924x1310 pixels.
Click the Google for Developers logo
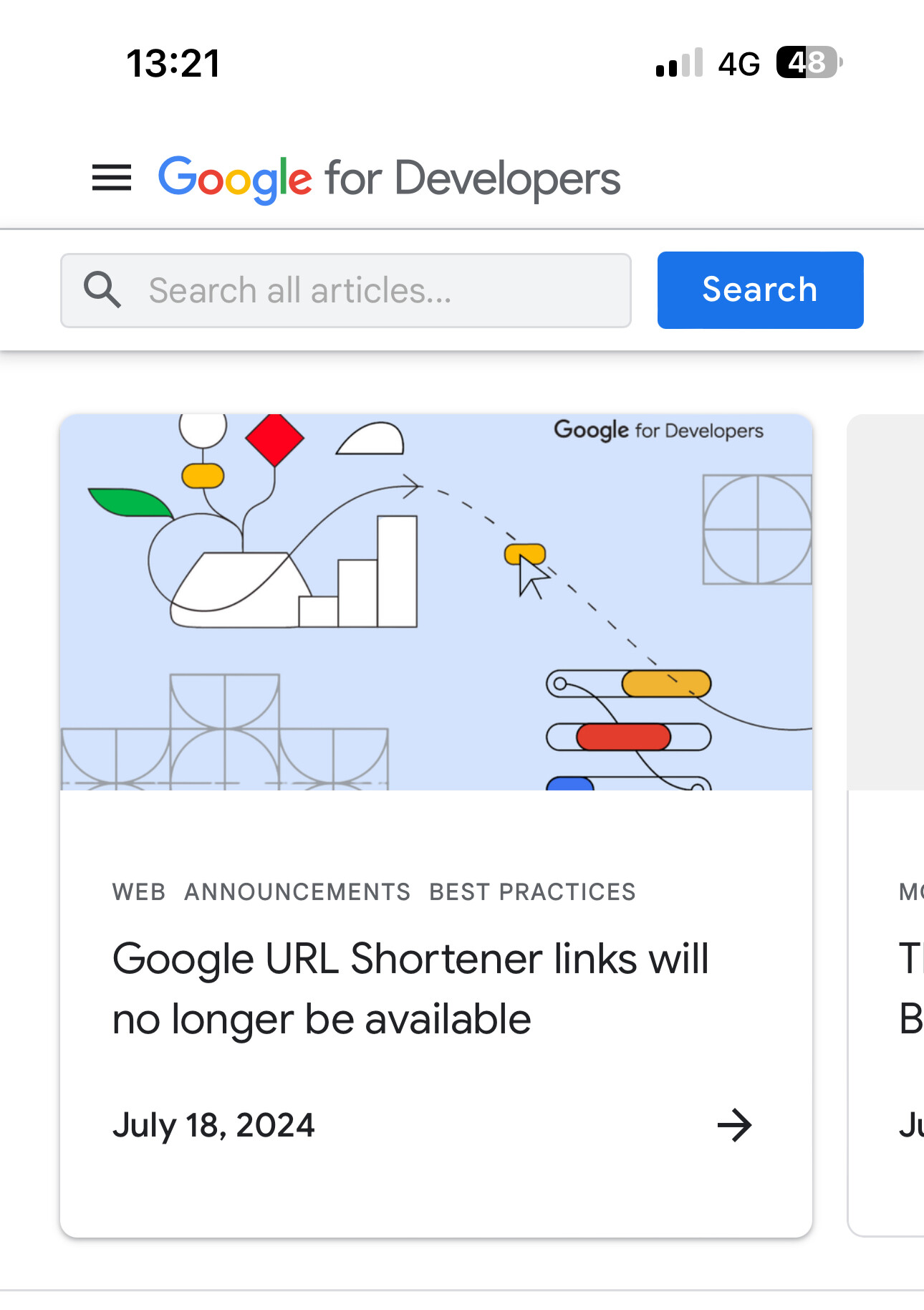click(x=389, y=179)
